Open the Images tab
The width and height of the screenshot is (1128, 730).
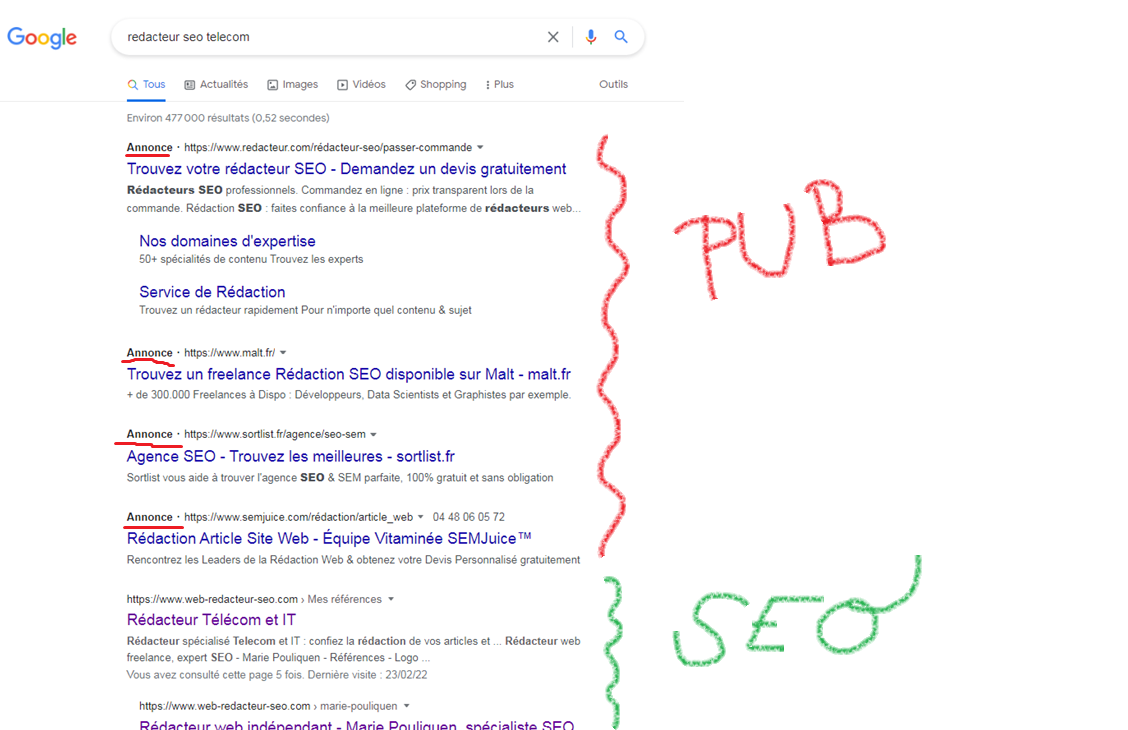293,84
